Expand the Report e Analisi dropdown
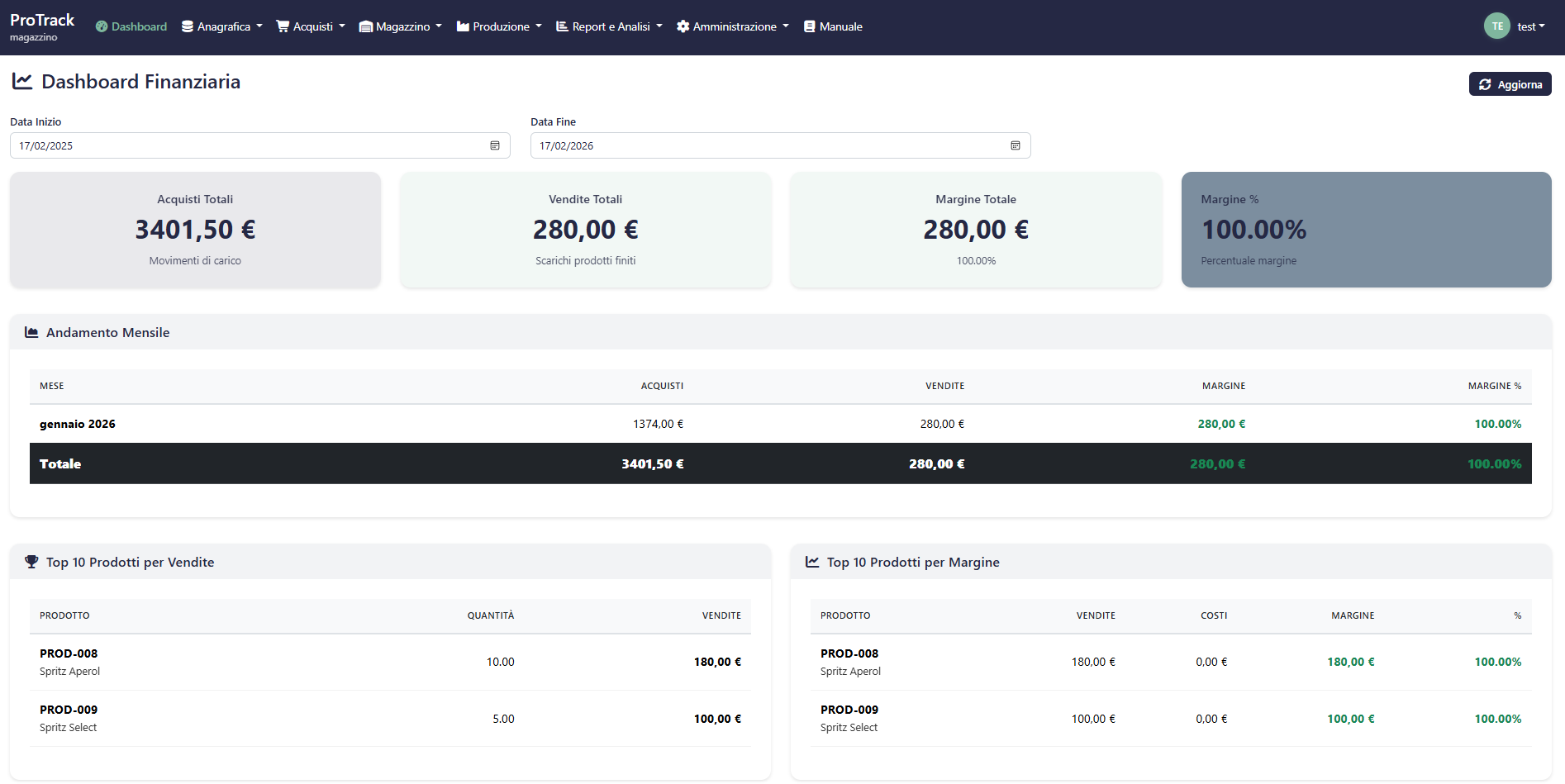Image resolution: width=1565 pixels, height=784 pixels. click(608, 26)
